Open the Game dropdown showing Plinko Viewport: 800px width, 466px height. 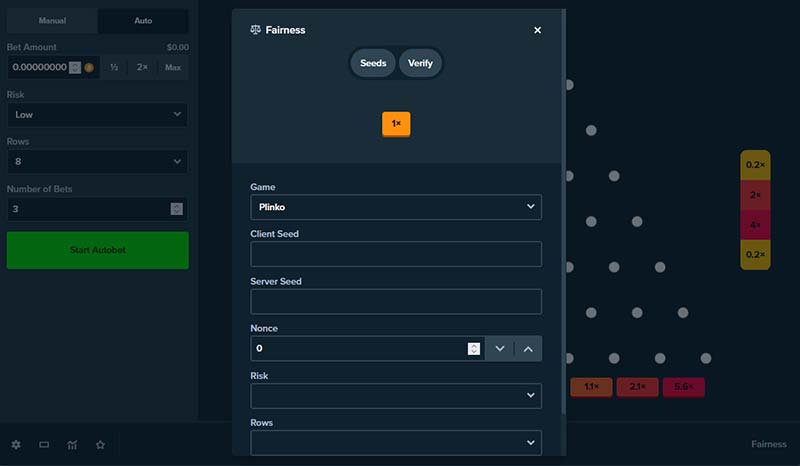tap(396, 207)
